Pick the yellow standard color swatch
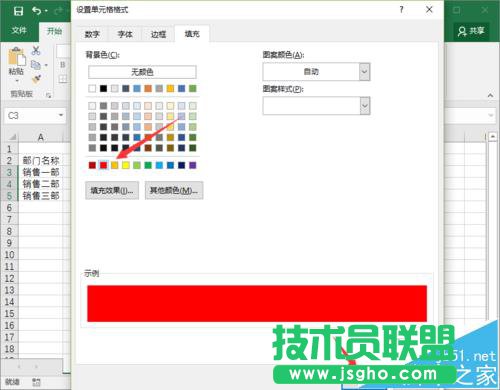The image size is (500, 390). tap(126, 165)
